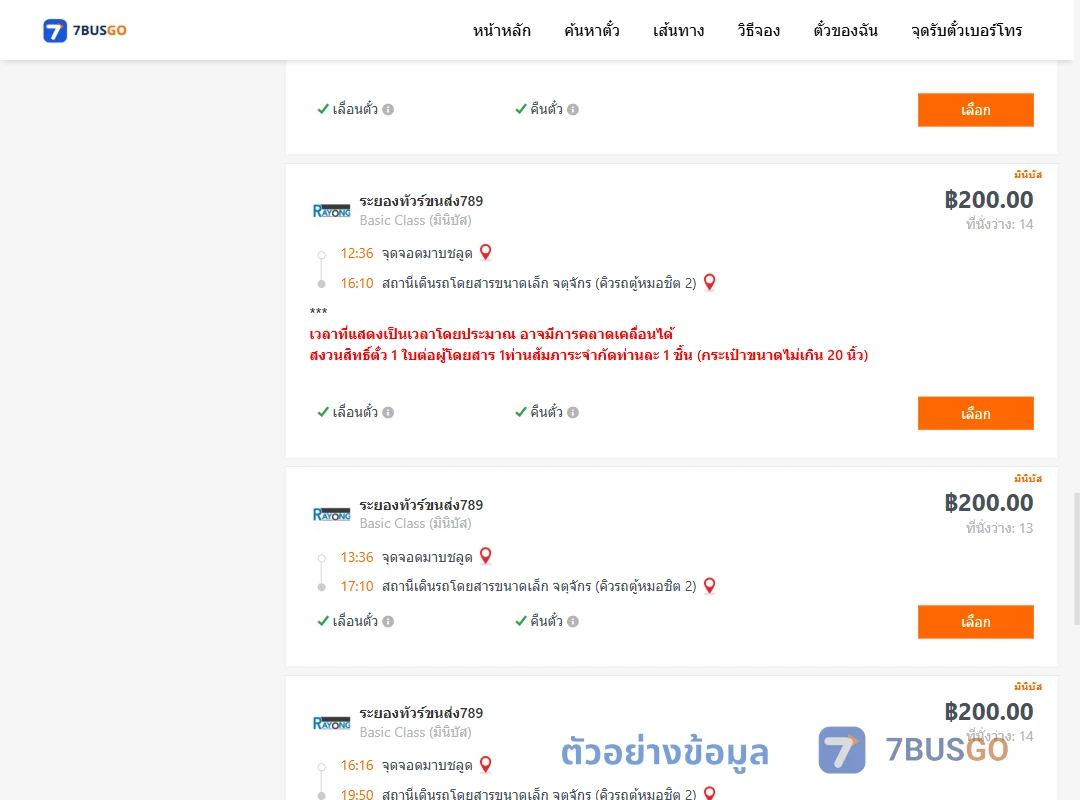The width and height of the screenshot is (1080, 800).
Task: Click the Rayong logo on the 12:36 trip card
Action: point(331,211)
